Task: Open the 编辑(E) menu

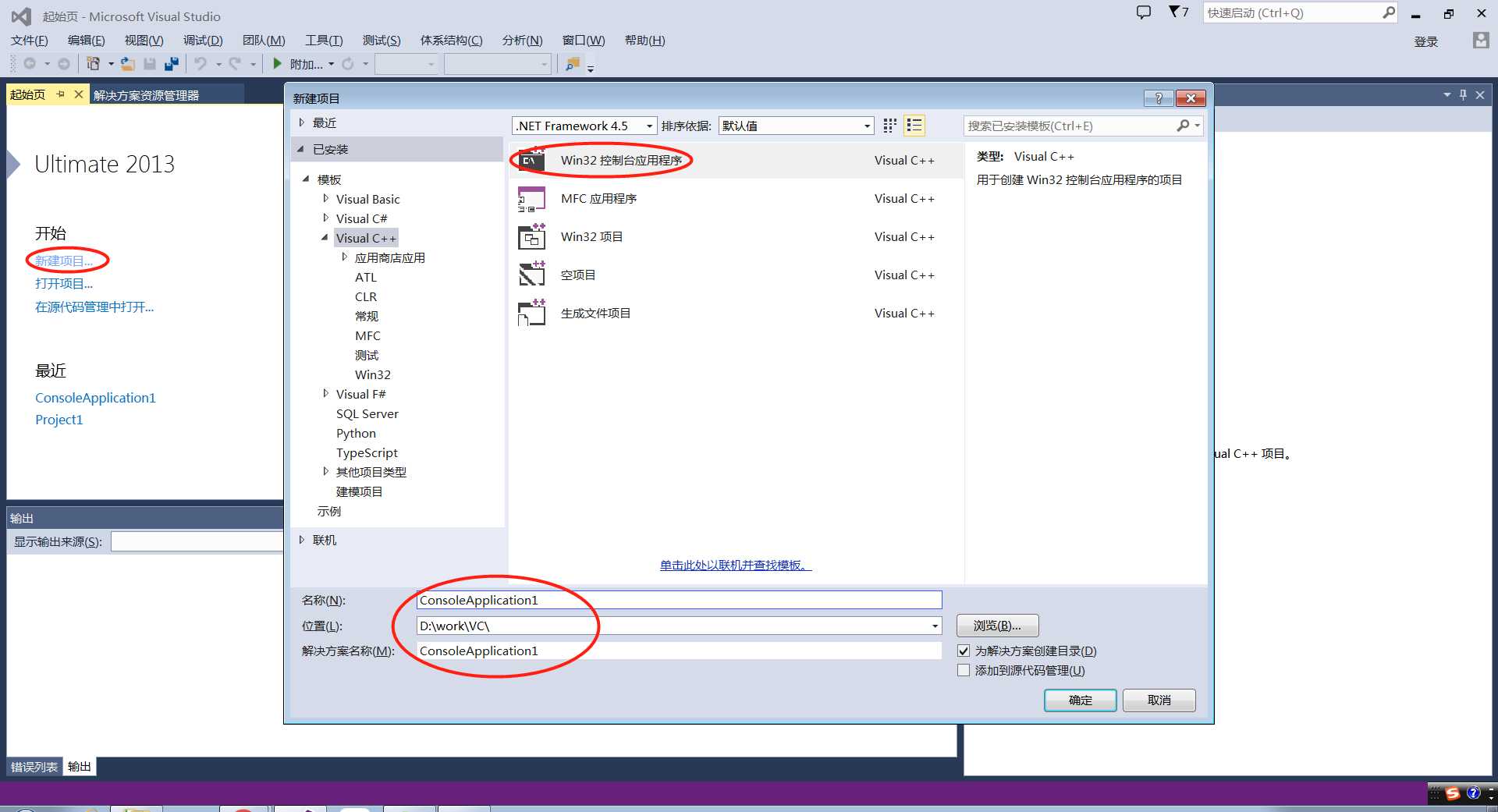Action: pos(86,41)
